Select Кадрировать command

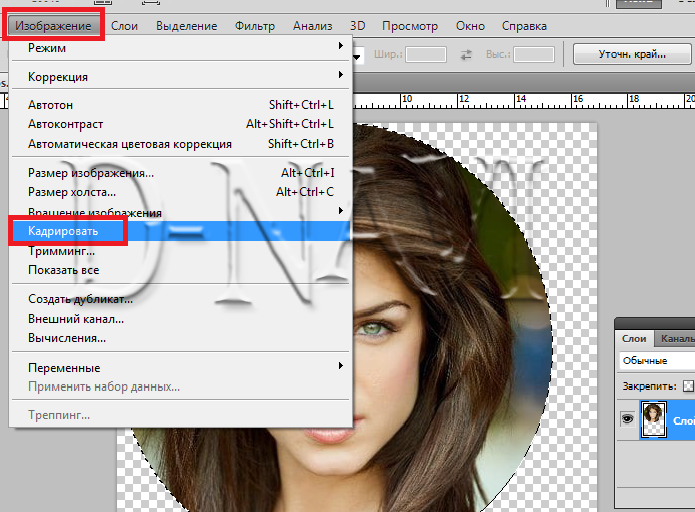(x=181, y=231)
